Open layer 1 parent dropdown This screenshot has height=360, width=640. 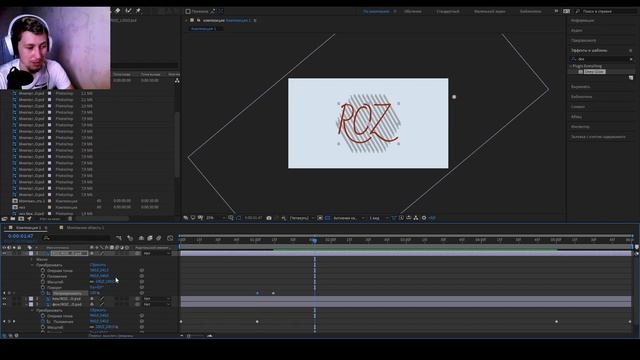point(157,253)
